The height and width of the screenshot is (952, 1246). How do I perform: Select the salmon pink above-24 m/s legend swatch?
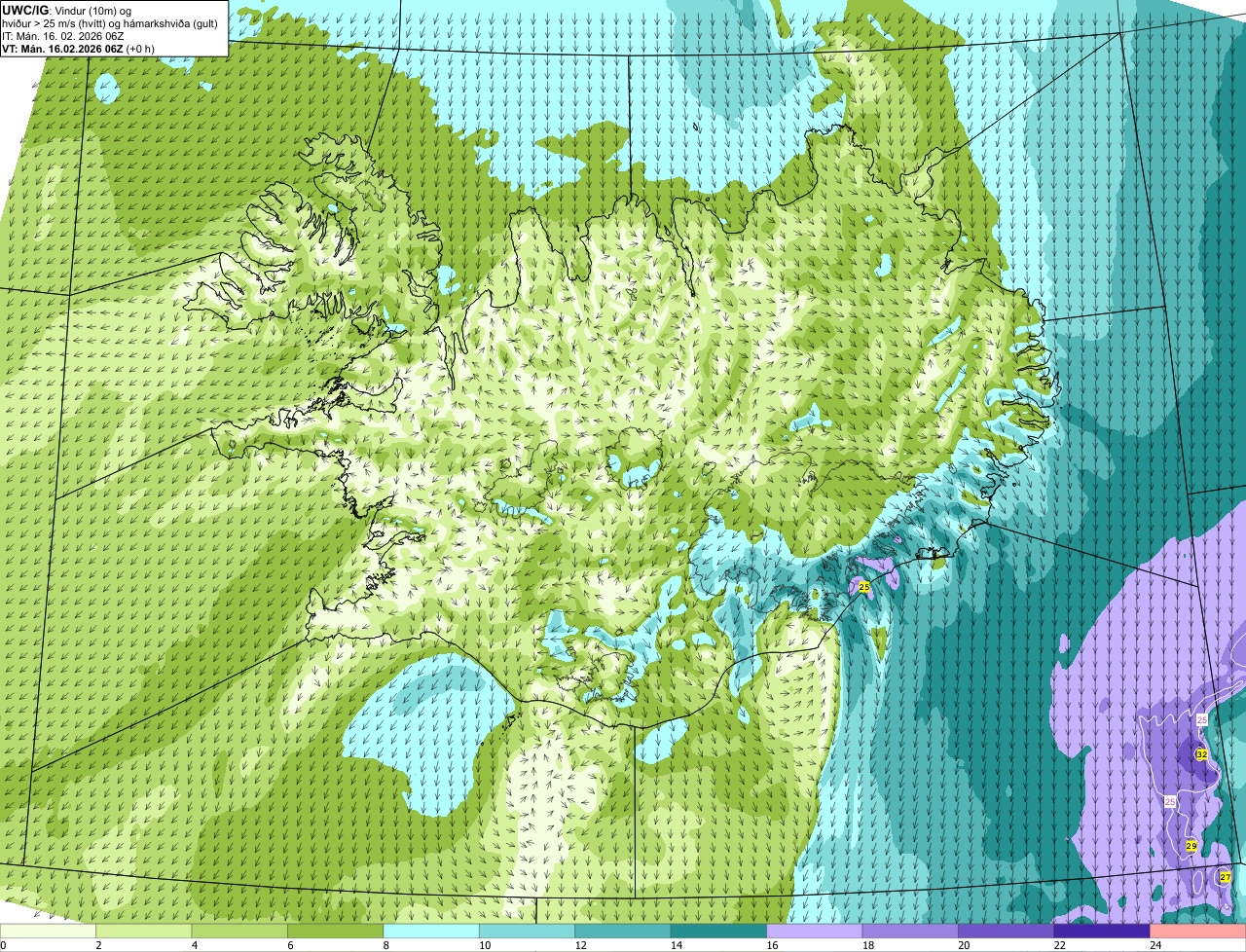click(x=1198, y=931)
